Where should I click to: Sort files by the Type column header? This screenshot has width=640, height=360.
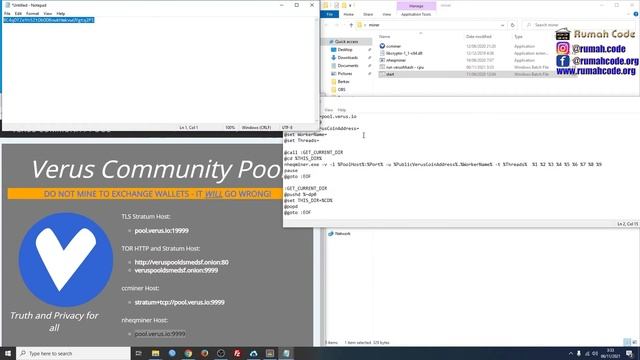[518, 37]
